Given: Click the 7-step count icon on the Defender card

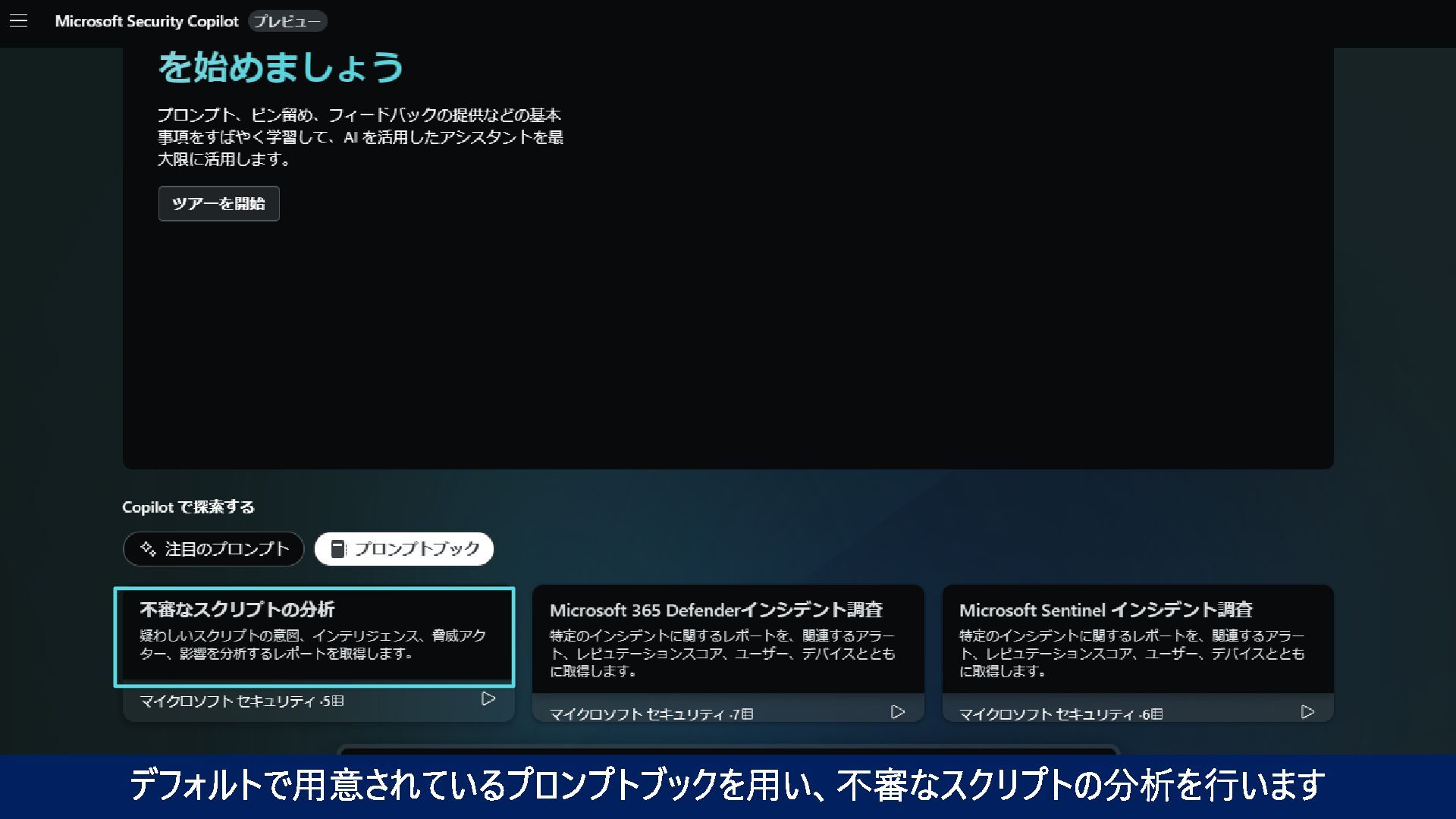Looking at the screenshot, I should 747,714.
